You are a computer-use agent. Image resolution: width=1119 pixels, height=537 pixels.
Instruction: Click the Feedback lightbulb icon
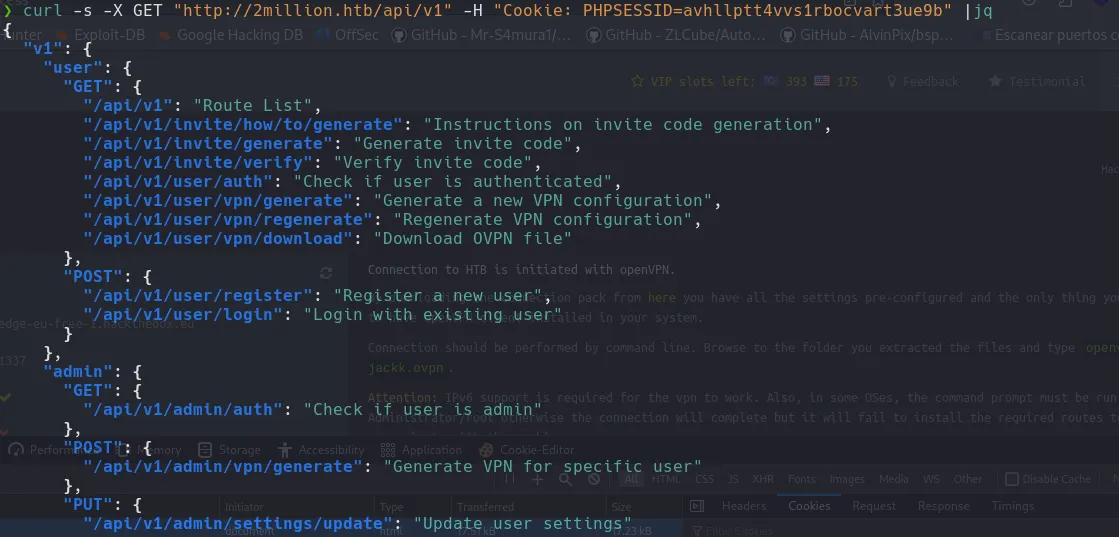891,81
